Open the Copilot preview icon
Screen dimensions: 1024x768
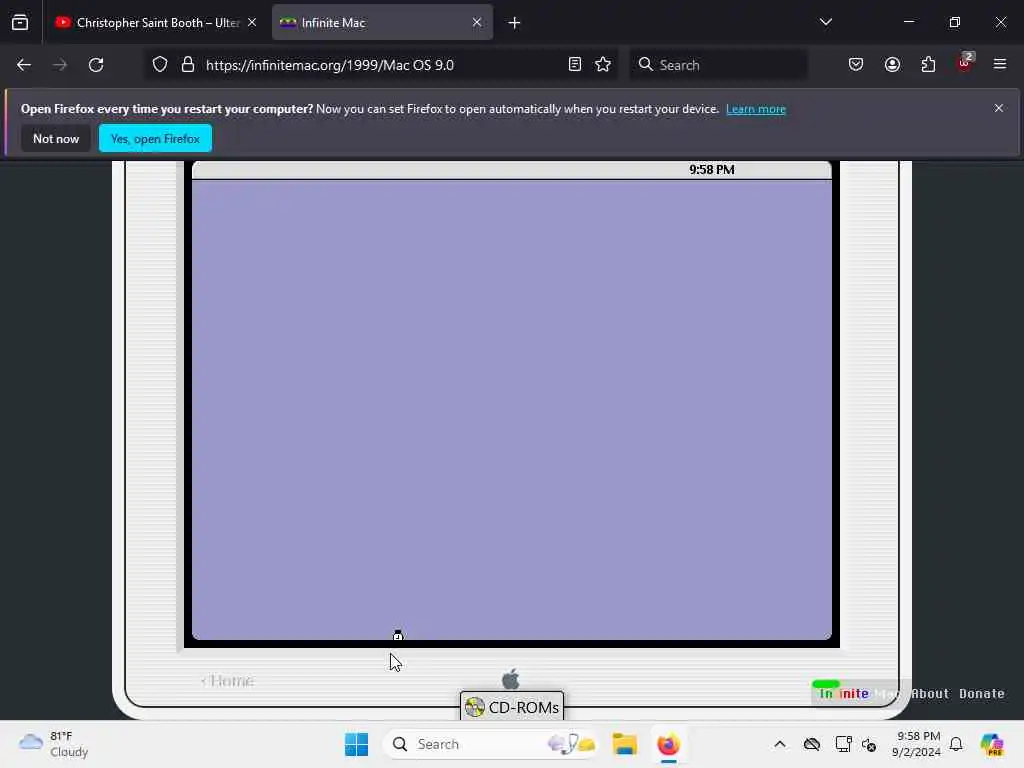point(992,744)
